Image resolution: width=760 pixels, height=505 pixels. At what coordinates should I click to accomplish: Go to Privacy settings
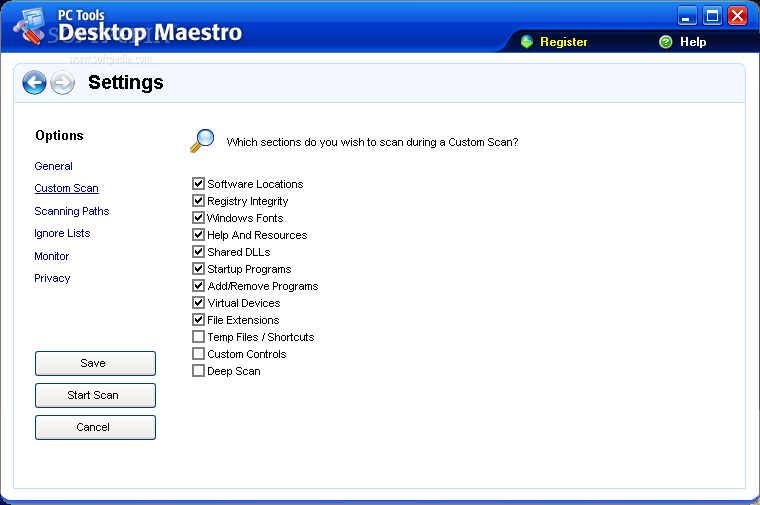point(52,278)
